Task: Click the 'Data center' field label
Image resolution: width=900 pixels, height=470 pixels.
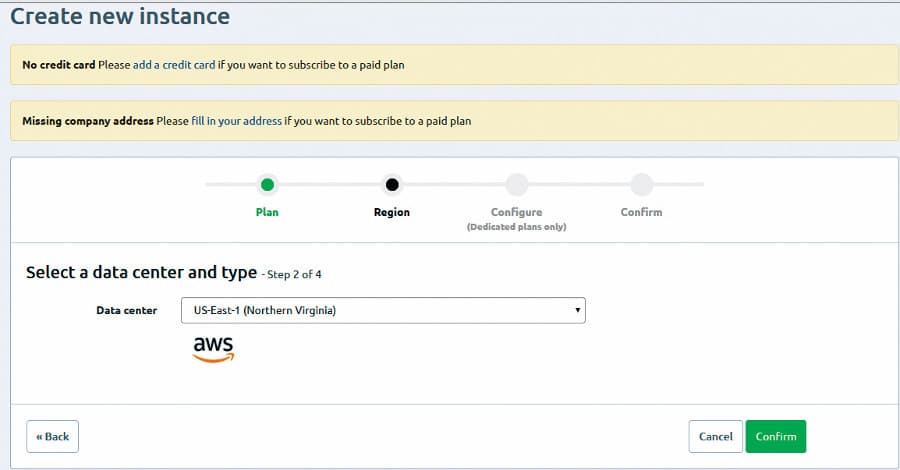Action: point(126,310)
